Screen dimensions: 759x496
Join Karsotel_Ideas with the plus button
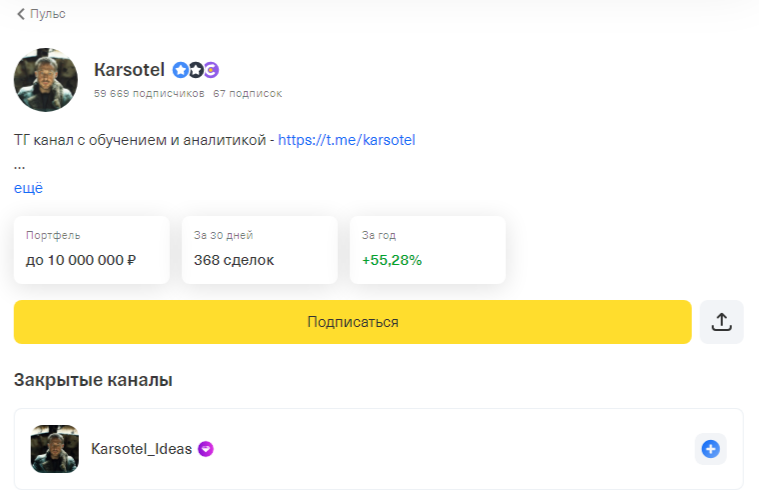click(711, 449)
